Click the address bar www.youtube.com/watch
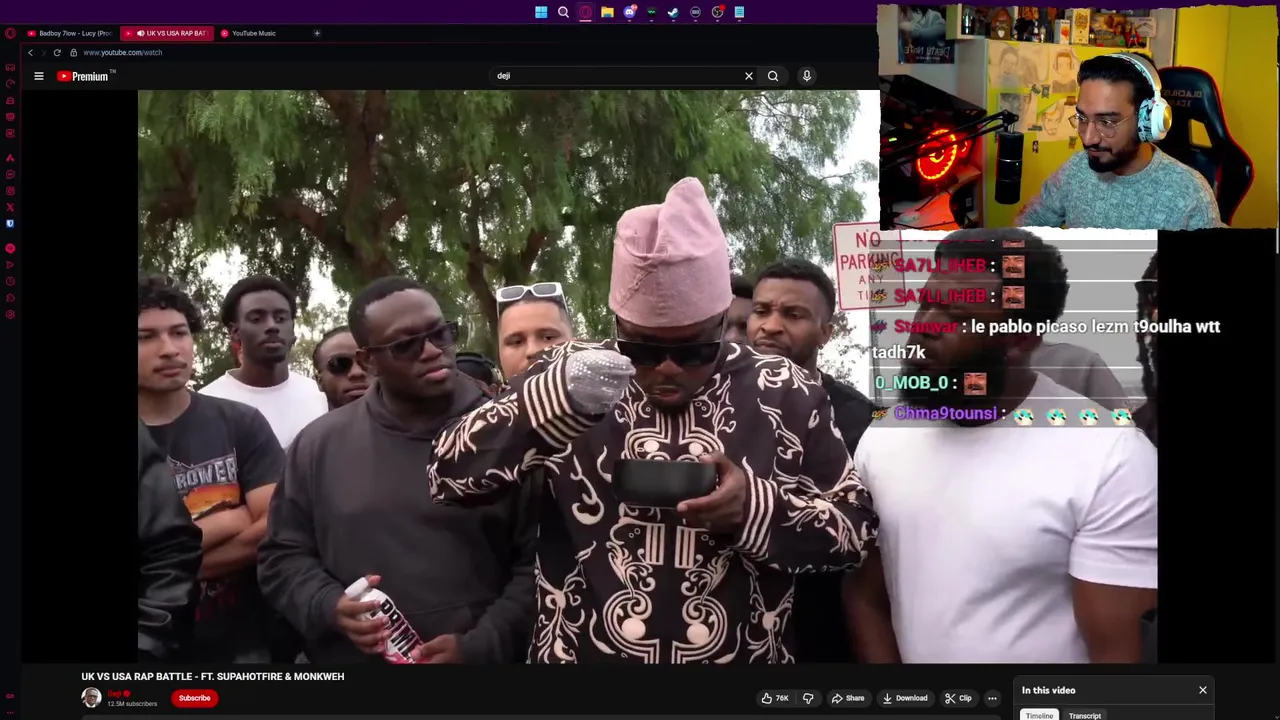The height and width of the screenshot is (720, 1280). tap(122, 52)
